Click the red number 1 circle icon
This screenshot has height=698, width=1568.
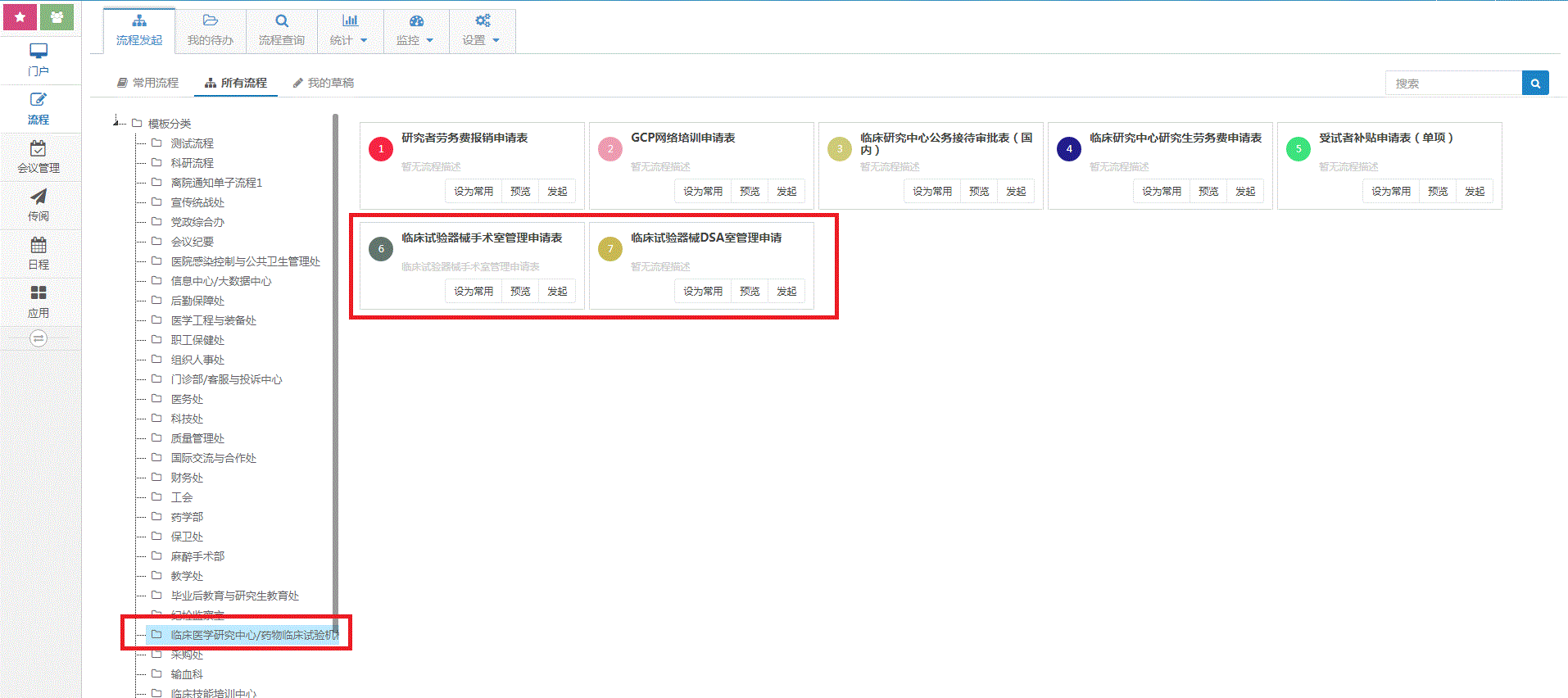point(381,149)
